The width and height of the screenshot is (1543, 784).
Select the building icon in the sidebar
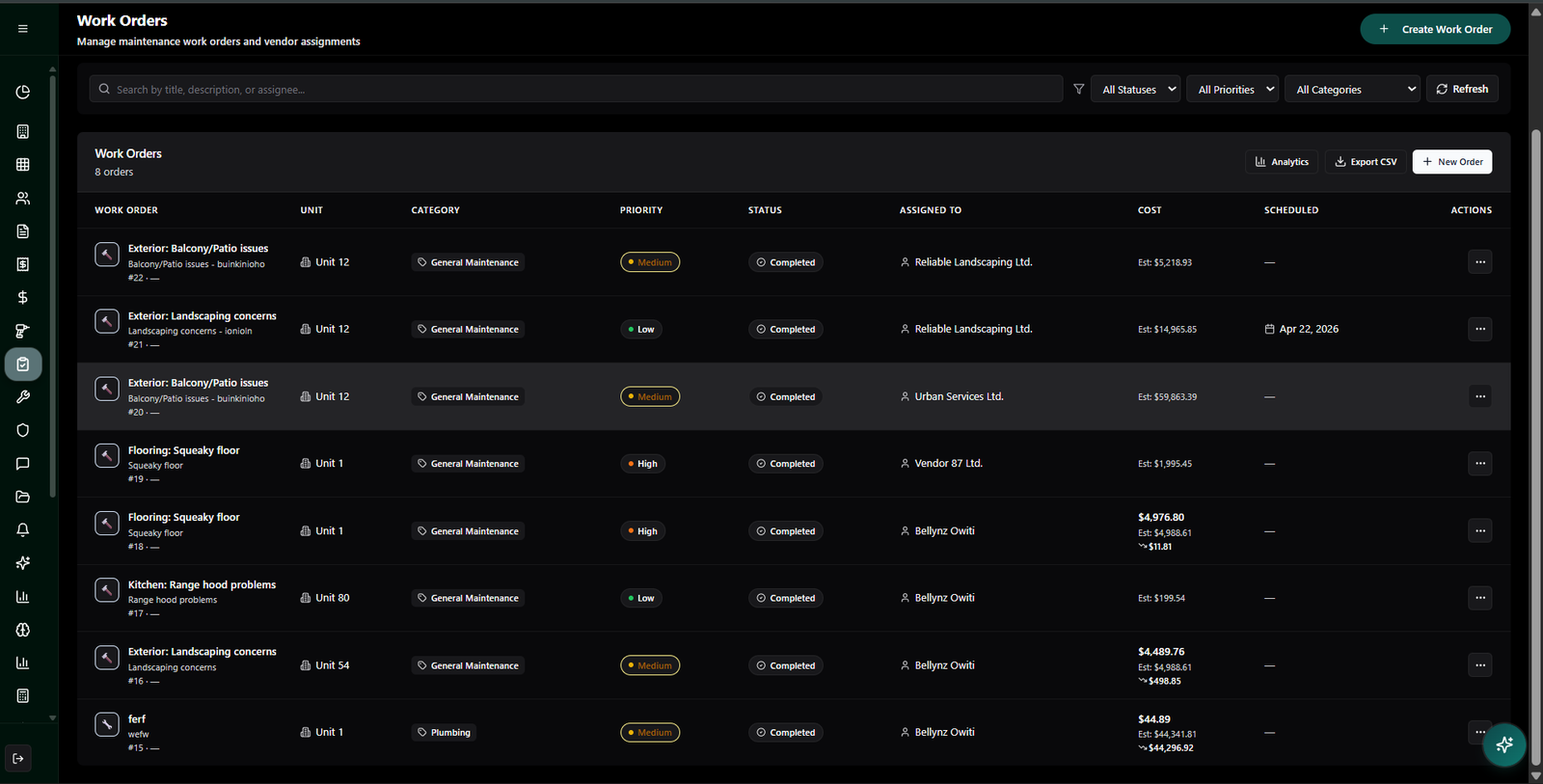[x=23, y=131]
